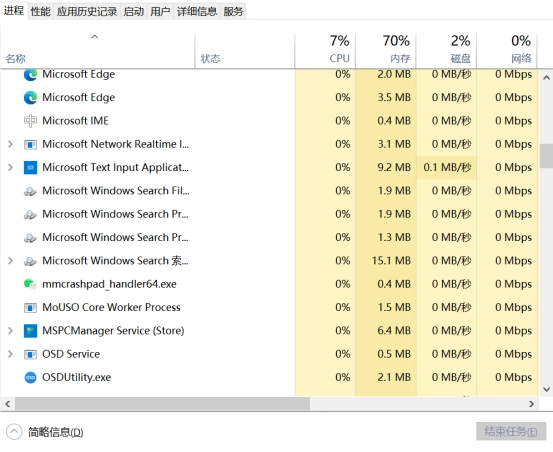Click the MoUSO Core Worker Process icon

(30, 308)
